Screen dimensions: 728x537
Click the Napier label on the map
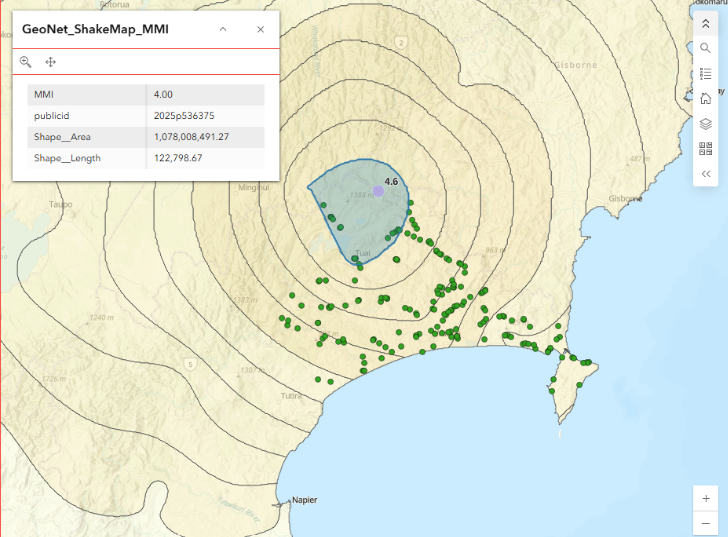click(x=305, y=500)
